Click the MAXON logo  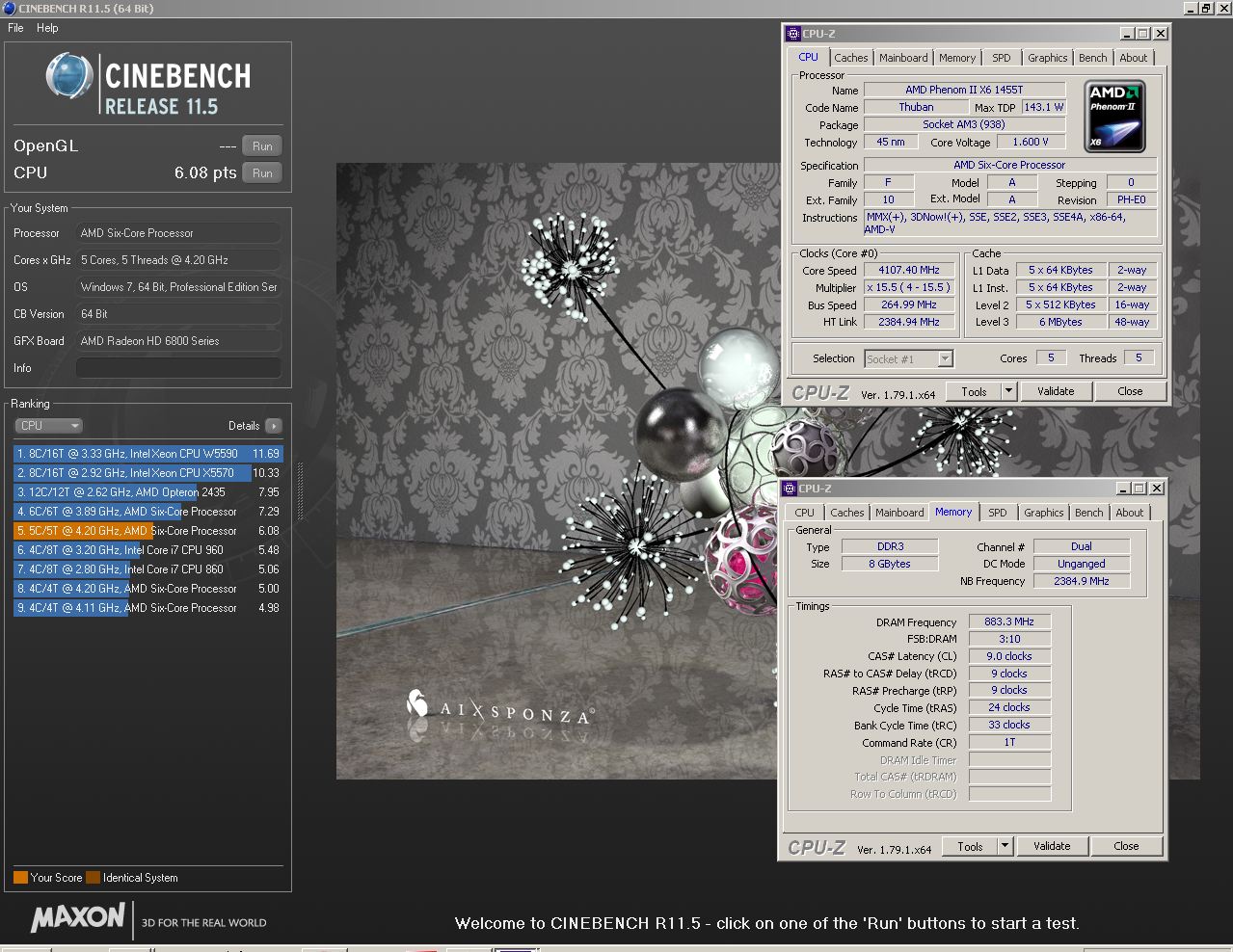click(x=78, y=917)
